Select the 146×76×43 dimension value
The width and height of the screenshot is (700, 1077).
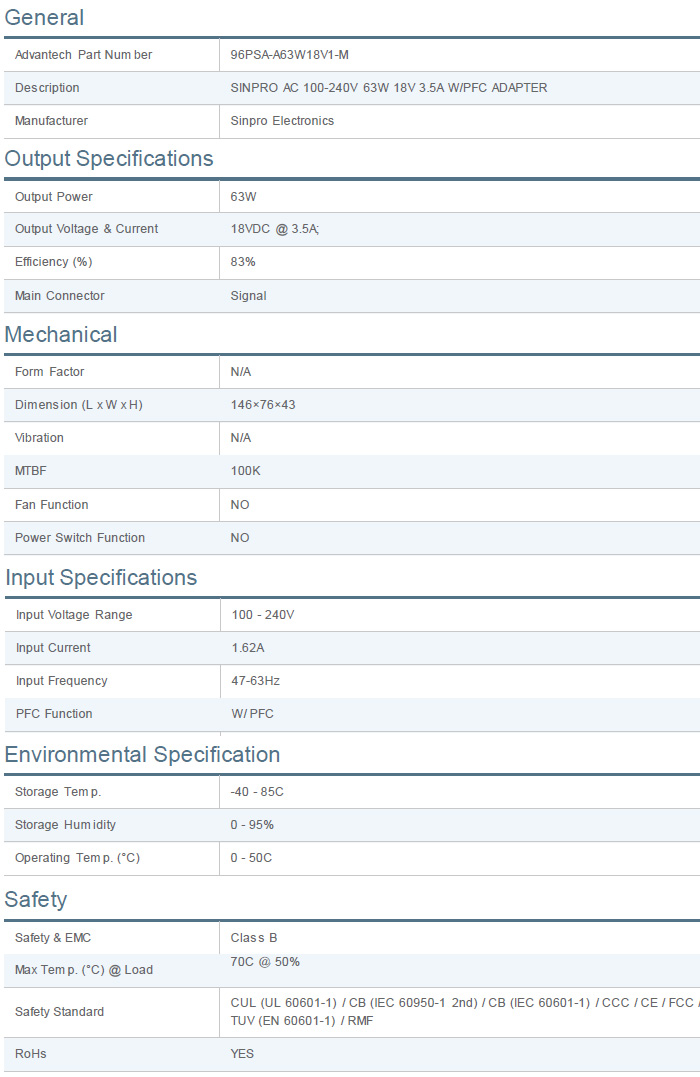tap(263, 405)
